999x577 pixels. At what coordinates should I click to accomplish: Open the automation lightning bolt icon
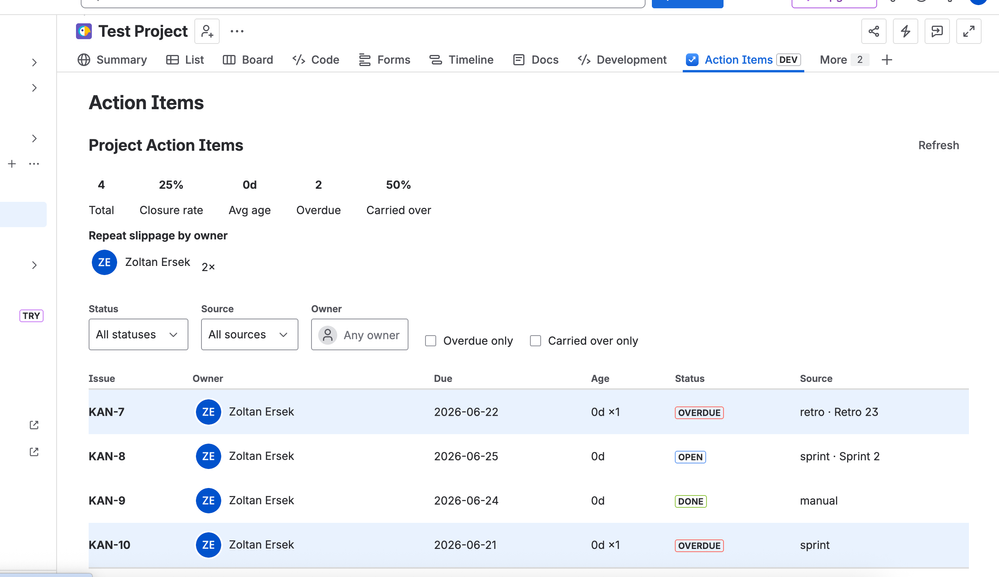[x=905, y=31]
